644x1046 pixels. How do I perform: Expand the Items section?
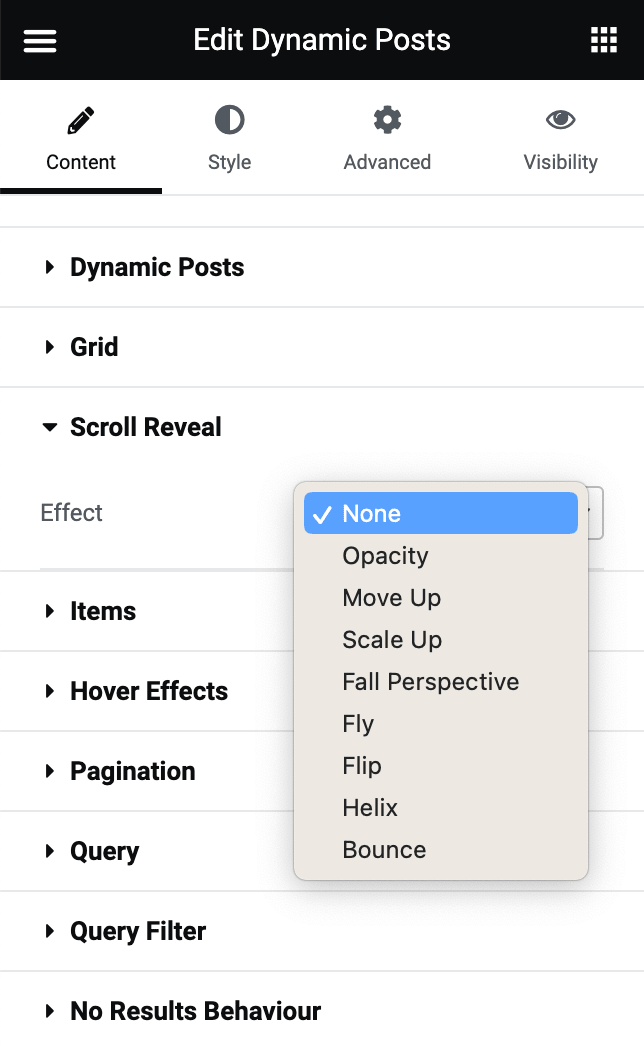click(x=102, y=611)
